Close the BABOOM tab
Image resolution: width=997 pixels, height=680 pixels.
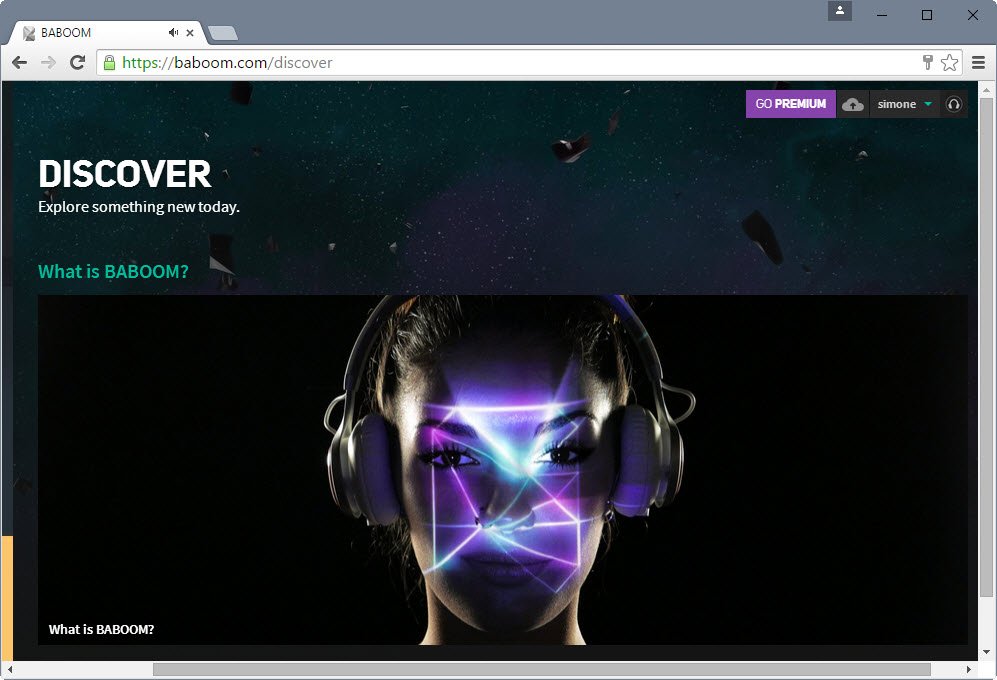click(x=189, y=32)
